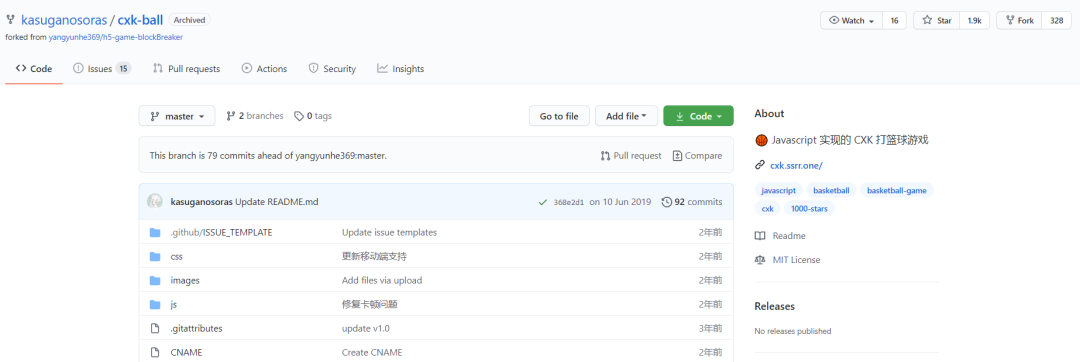
Task: Click the tags icon next to 0 tags
Action: point(299,116)
